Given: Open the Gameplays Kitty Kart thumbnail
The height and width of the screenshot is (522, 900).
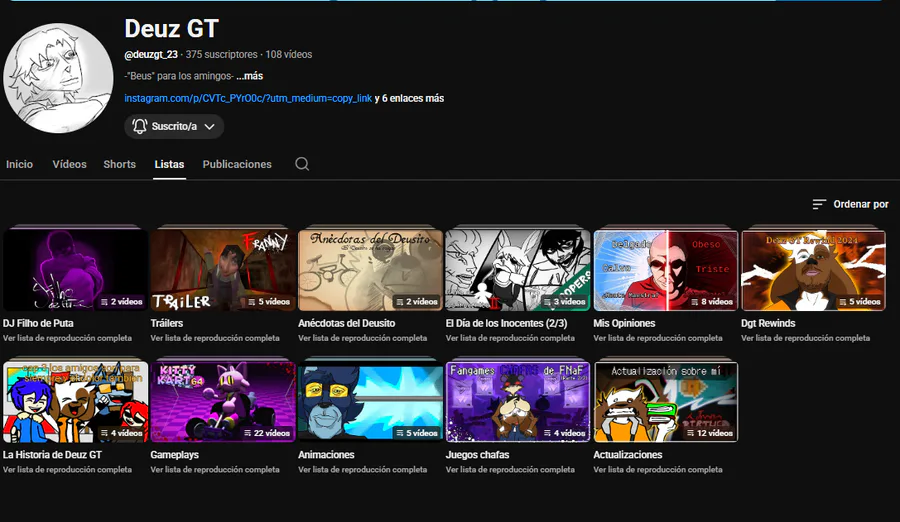Looking at the screenshot, I should point(223,401).
